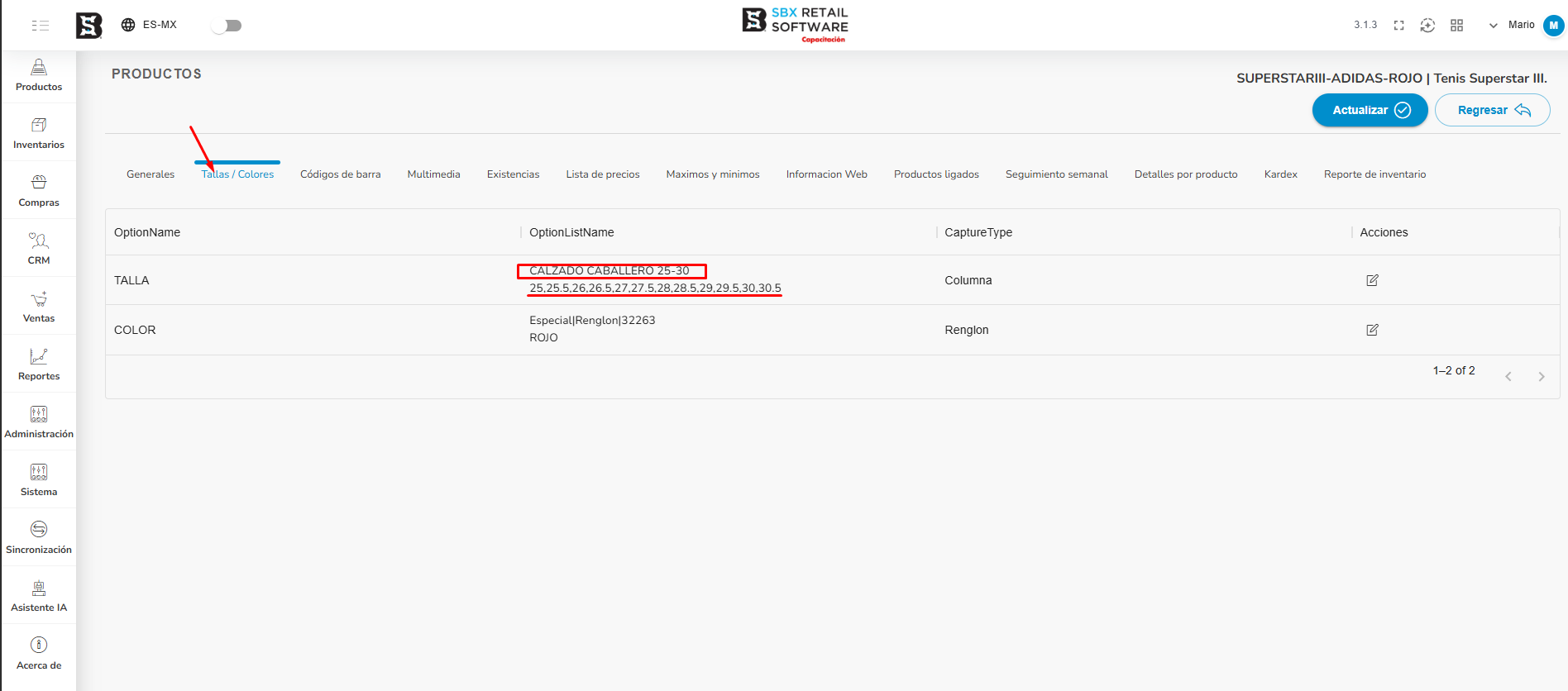
Task: Edit the COLOR row option
Action: (x=1372, y=330)
